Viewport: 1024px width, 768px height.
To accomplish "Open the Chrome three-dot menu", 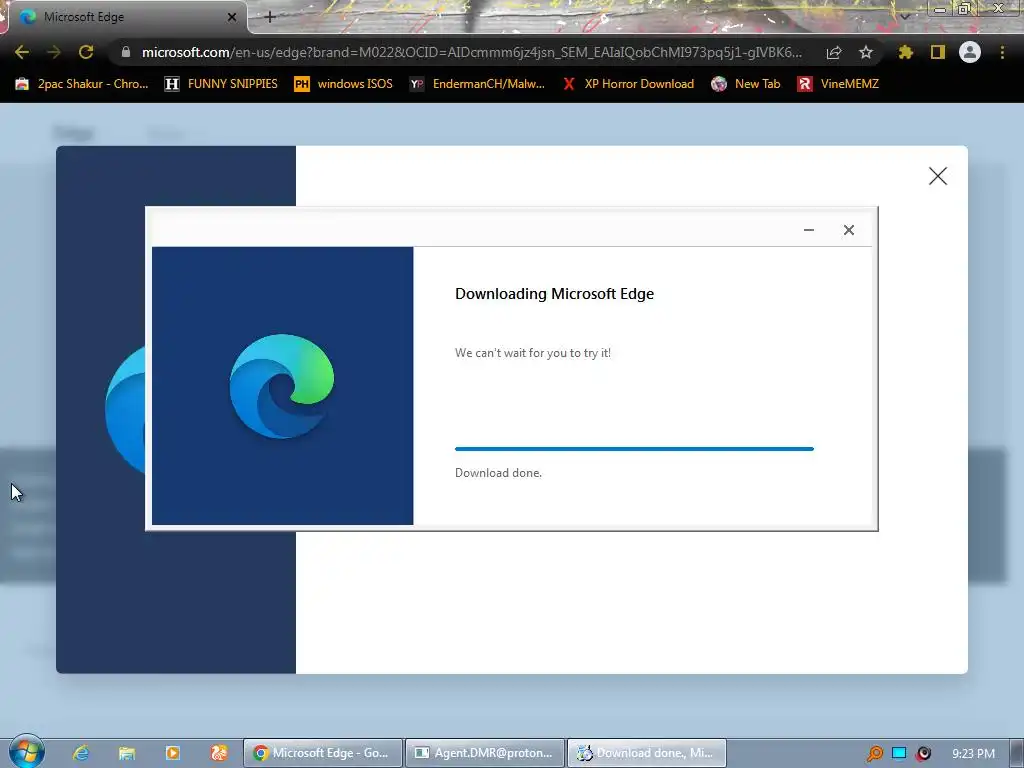I will coord(1002,52).
